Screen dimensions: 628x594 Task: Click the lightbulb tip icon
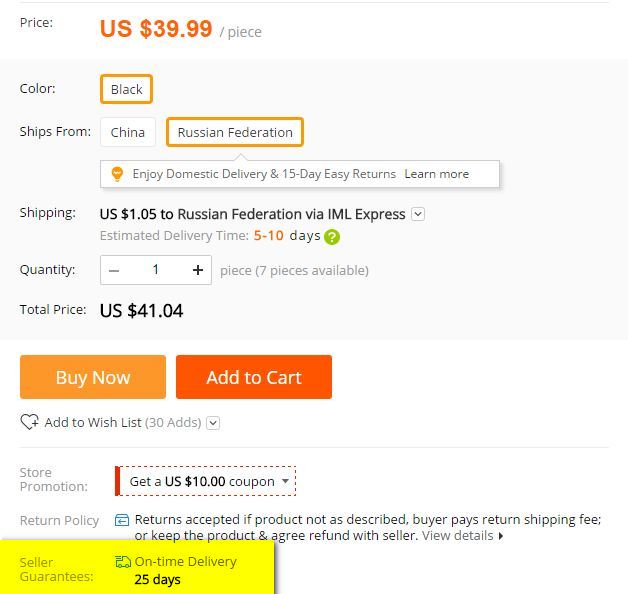point(117,174)
